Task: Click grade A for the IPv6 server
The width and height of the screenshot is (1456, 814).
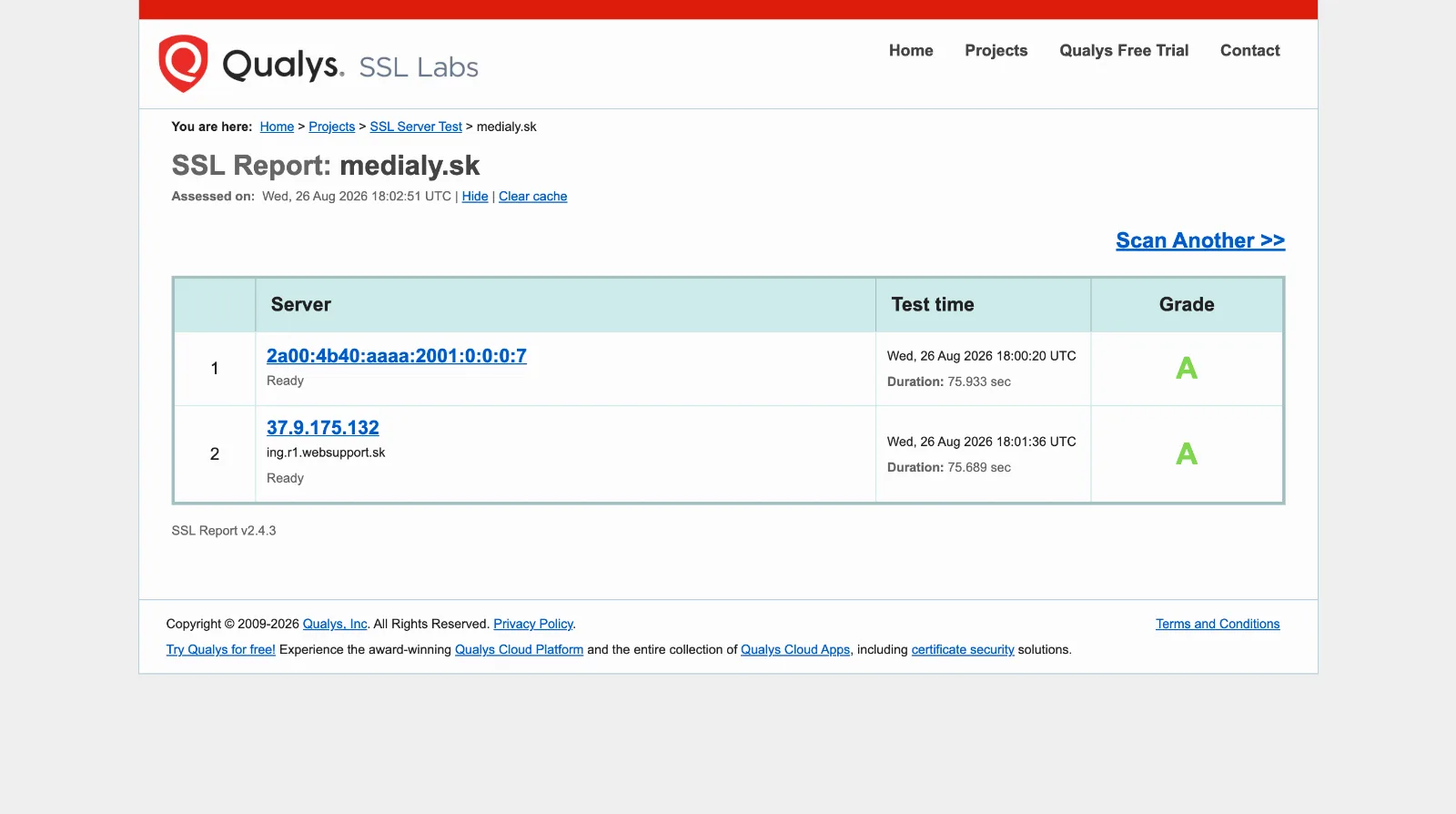Action: [x=1187, y=368]
